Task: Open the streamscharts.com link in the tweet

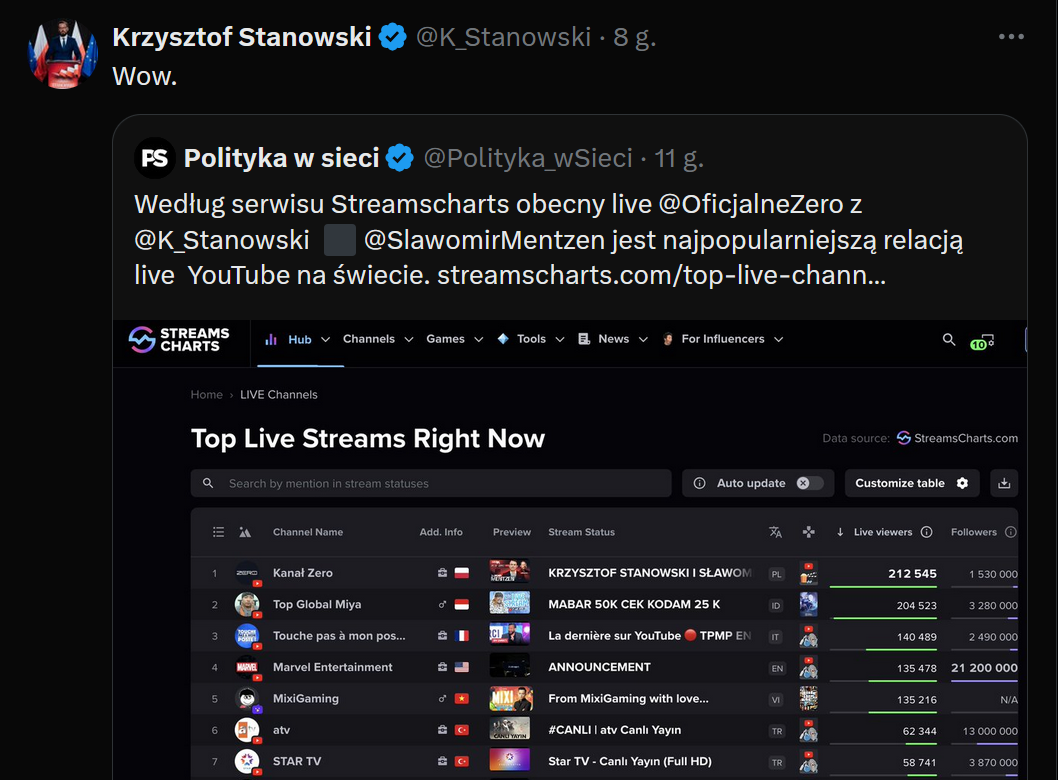Action: click(x=660, y=275)
